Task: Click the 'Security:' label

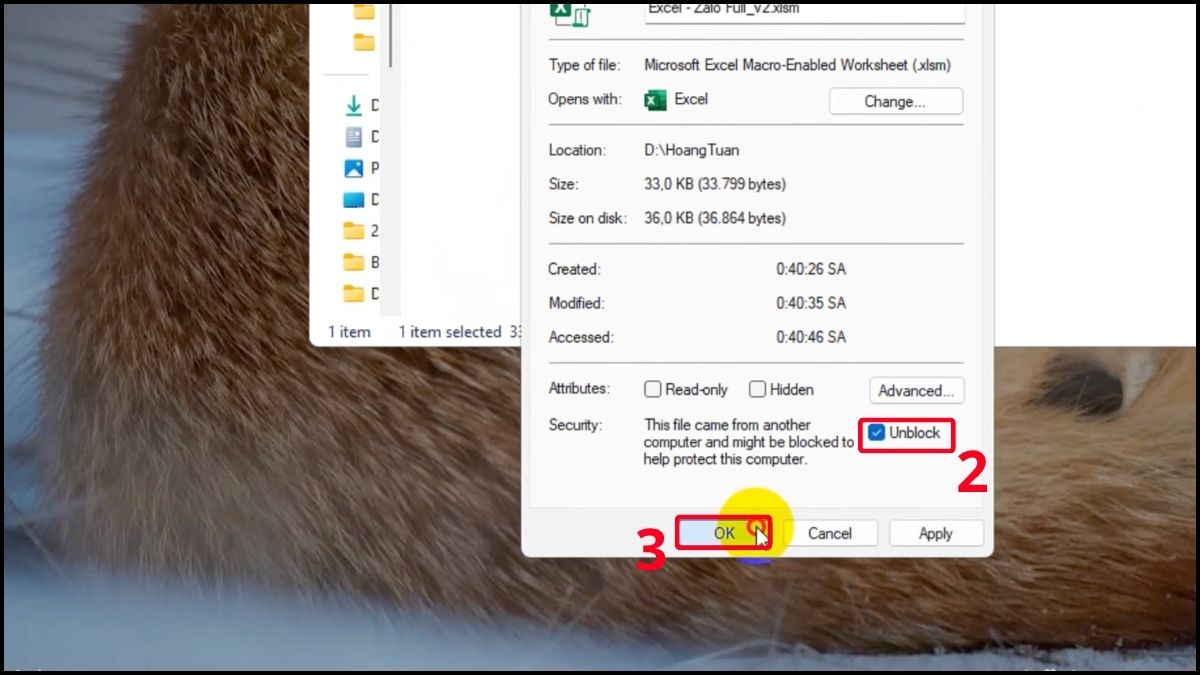Action: 575,425
